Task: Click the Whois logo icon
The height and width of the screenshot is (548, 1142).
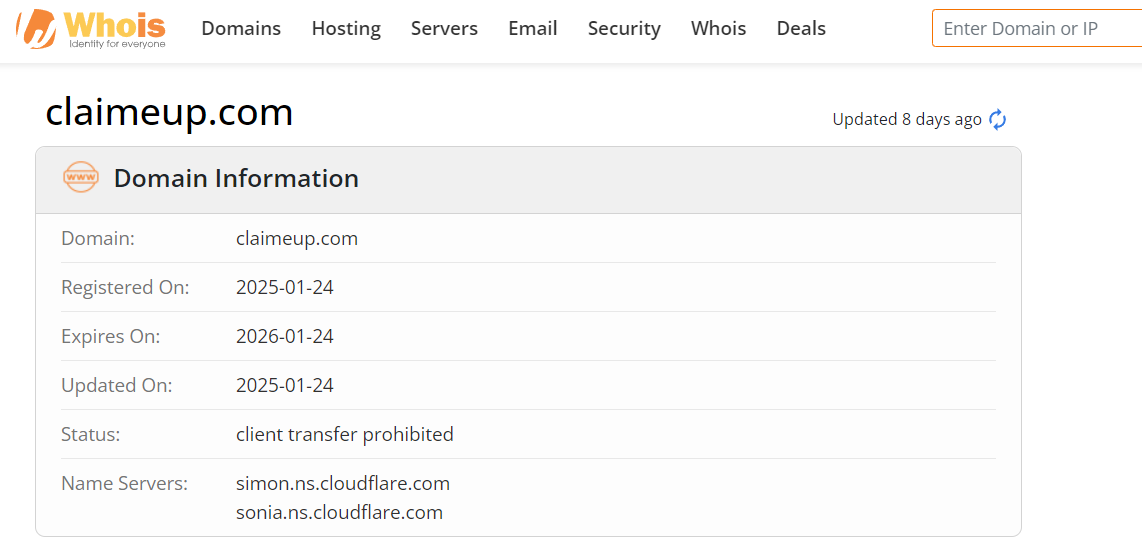Action: click(37, 30)
